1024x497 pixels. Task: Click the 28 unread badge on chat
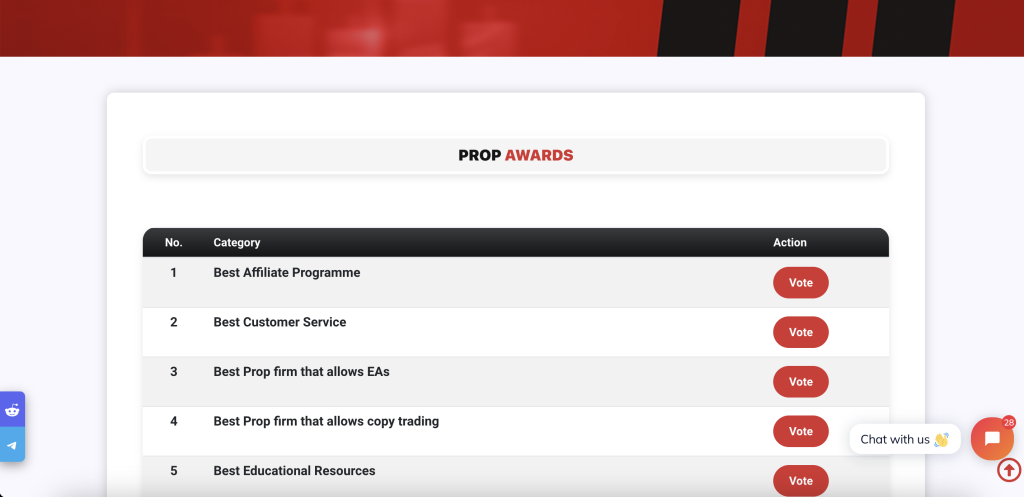point(1008,422)
